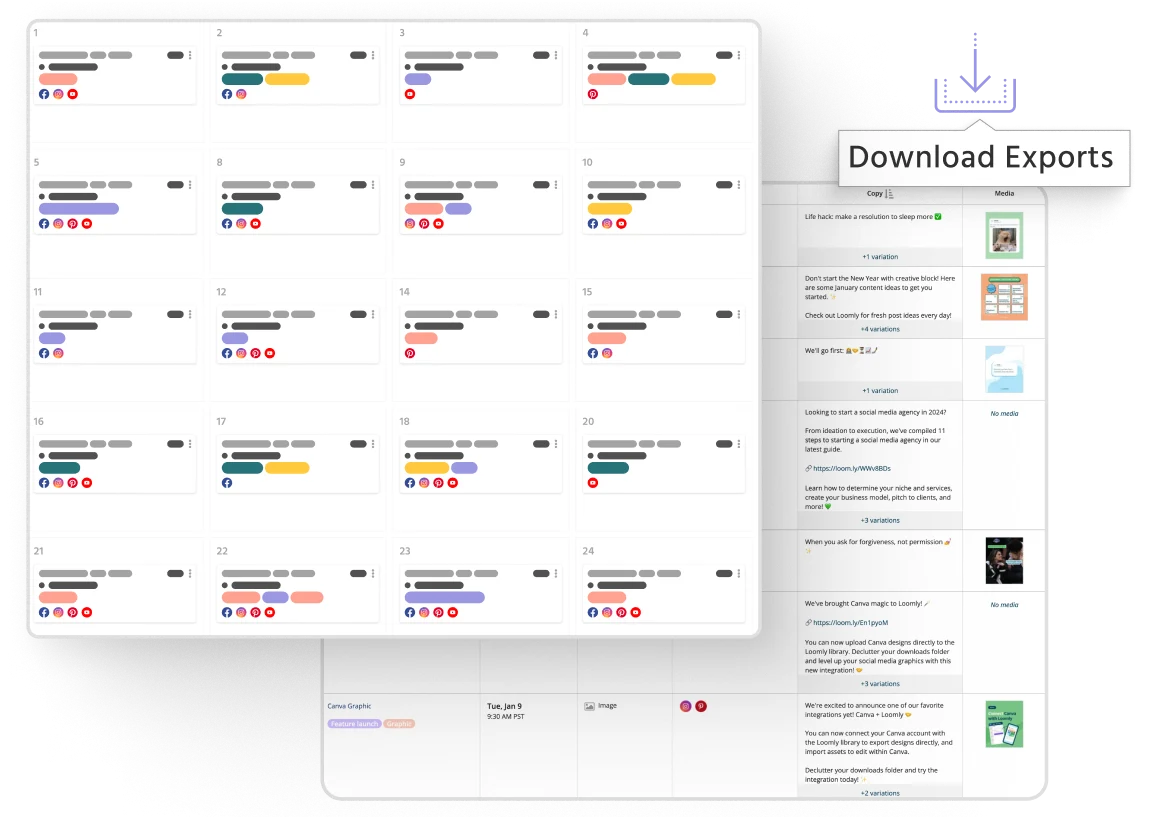
Task: Click the YouTube icon on day 20 post
Action: (x=593, y=483)
